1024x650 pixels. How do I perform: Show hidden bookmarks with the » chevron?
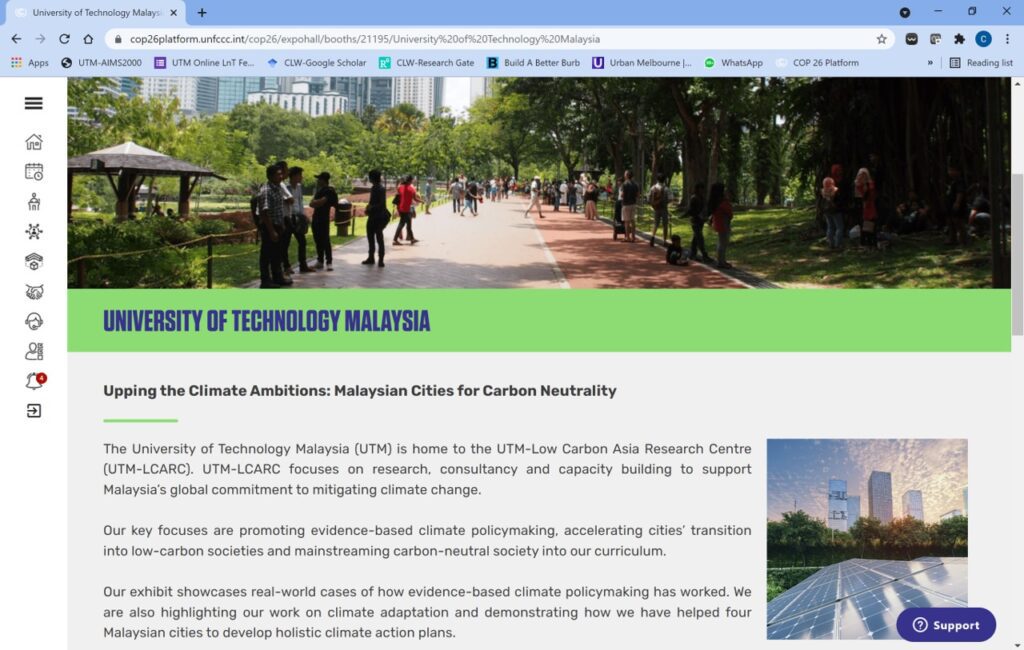pyautogui.click(x=930, y=63)
